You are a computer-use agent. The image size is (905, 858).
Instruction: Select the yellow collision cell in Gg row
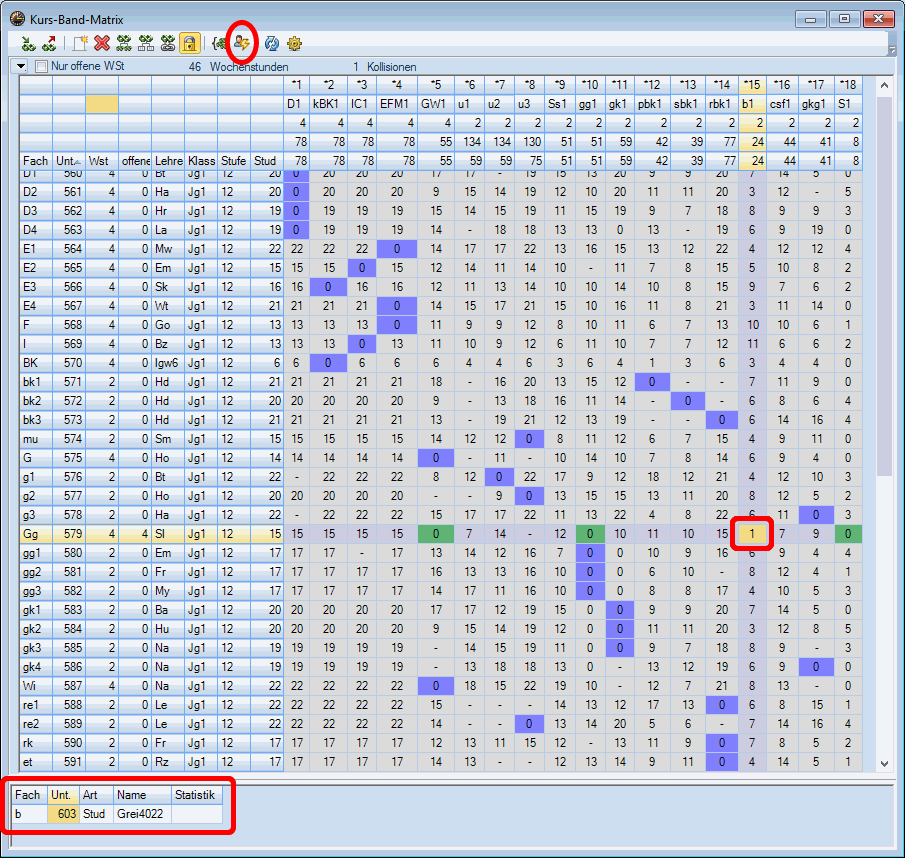[751, 535]
